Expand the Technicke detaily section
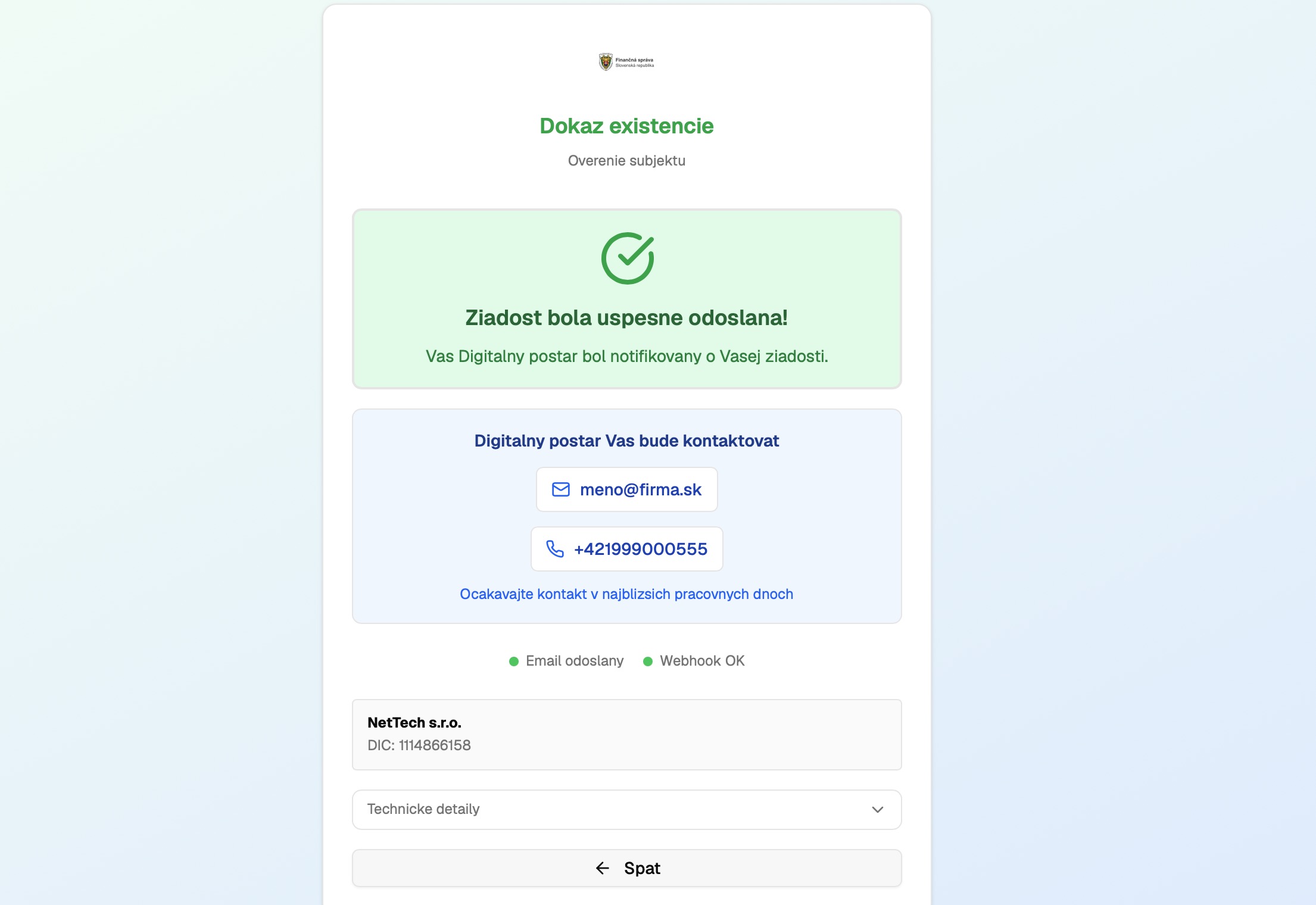The height and width of the screenshot is (905, 1316). click(x=626, y=810)
